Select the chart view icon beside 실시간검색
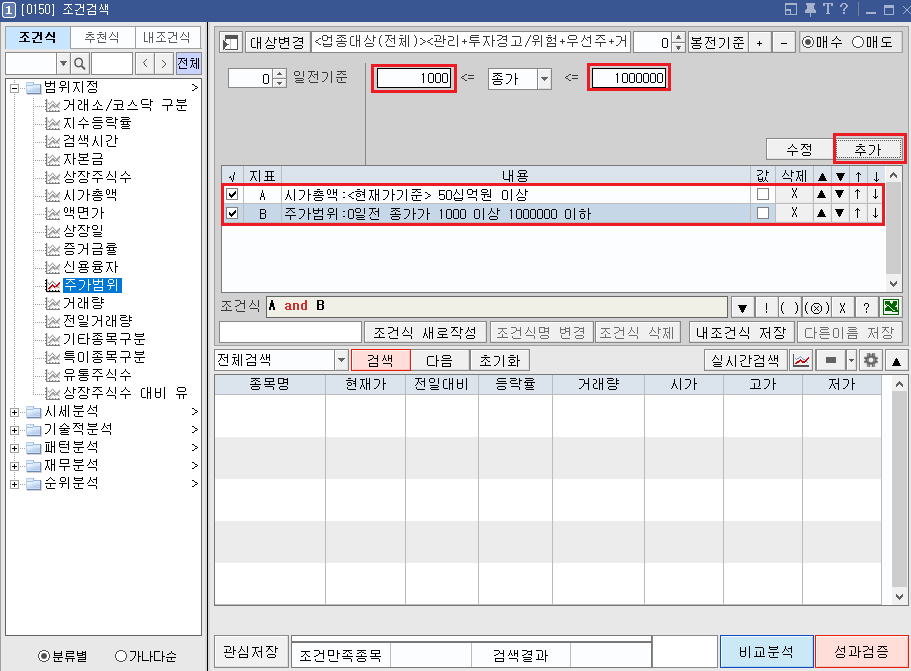The height and width of the screenshot is (671, 911). pyautogui.click(x=802, y=361)
